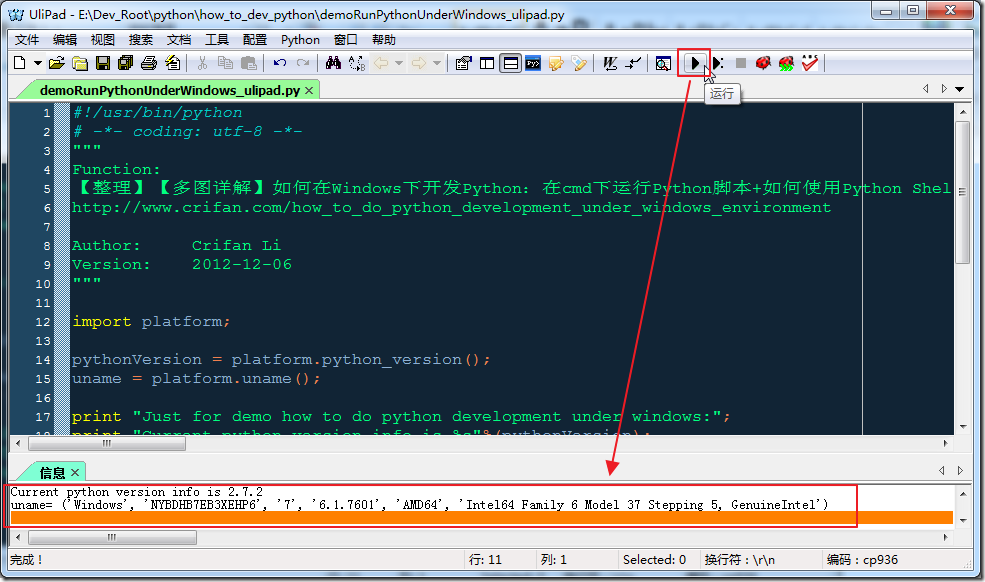
Task: Open the 窗口 menu
Action: click(346, 40)
